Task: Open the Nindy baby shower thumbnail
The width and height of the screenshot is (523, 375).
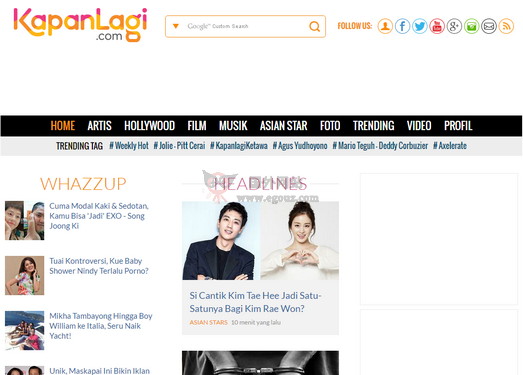Action: pos(24,275)
